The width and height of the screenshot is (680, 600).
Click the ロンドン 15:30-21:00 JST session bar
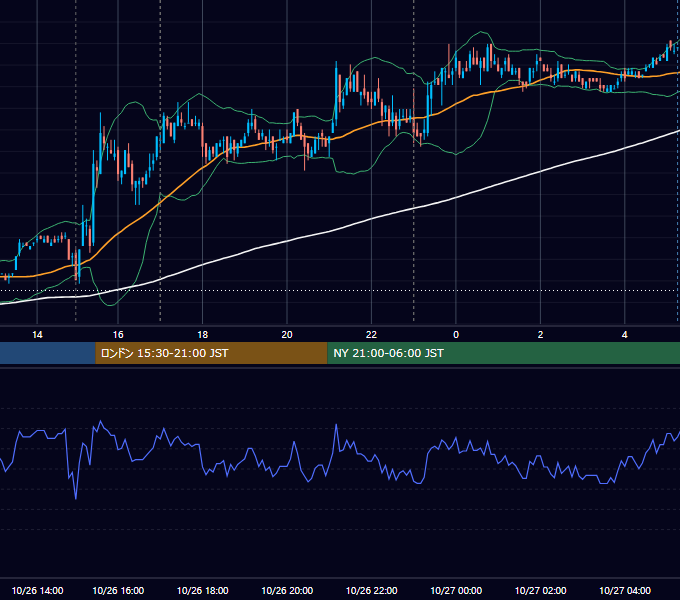pos(211,353)
